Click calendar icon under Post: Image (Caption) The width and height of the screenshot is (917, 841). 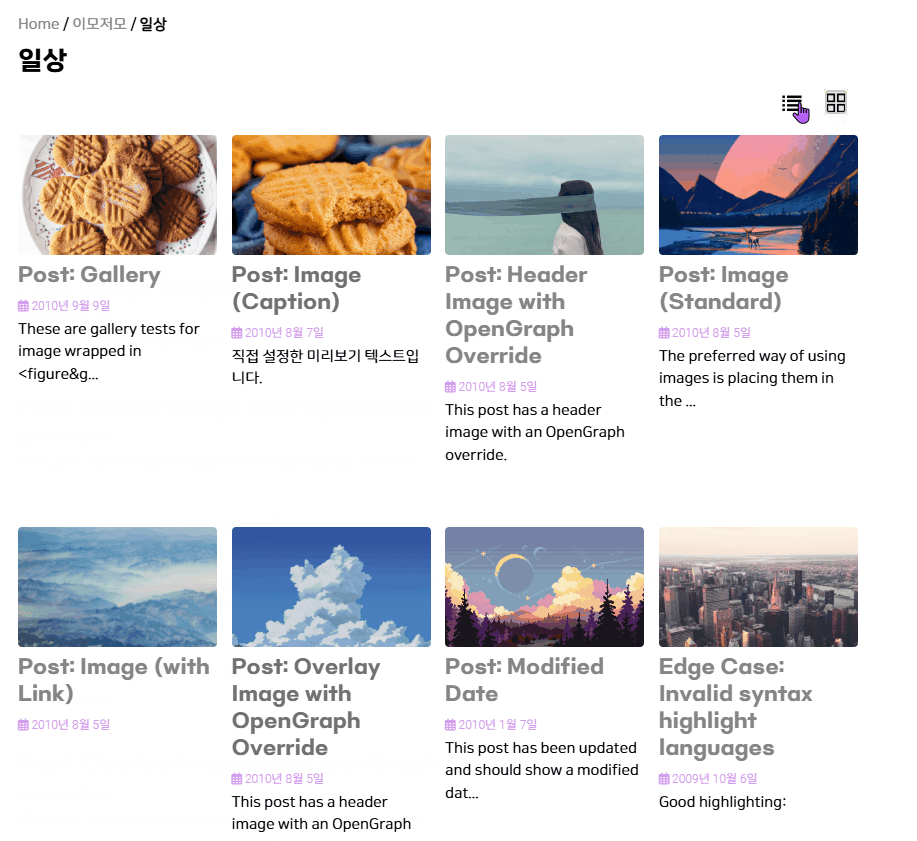(237, 333)
